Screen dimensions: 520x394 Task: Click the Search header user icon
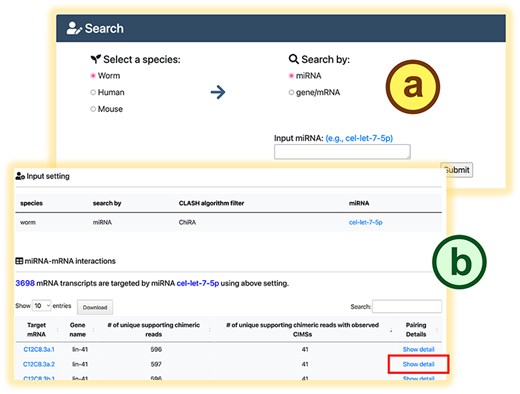pos(74,28)
